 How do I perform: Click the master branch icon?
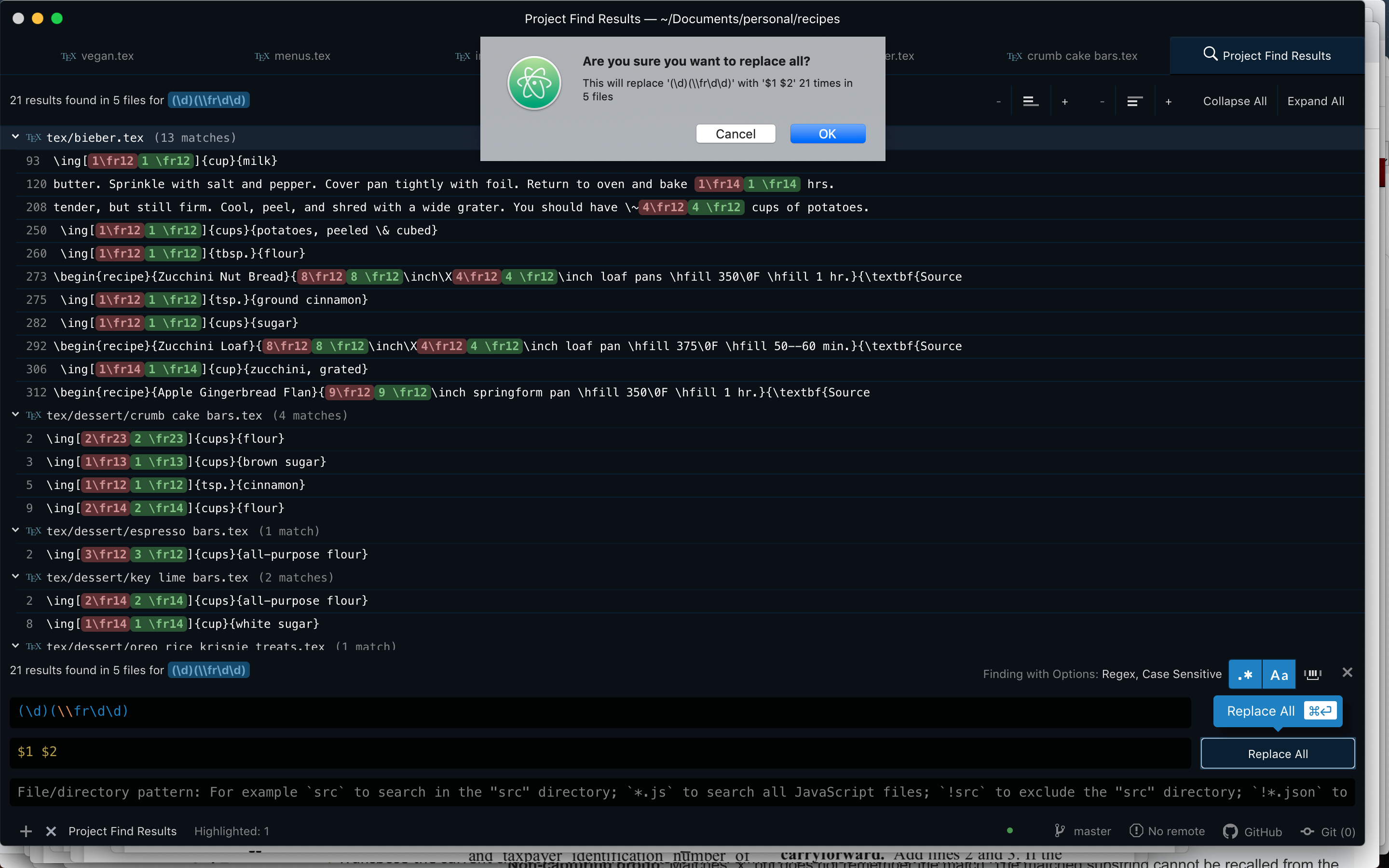tap(1059, 831)
